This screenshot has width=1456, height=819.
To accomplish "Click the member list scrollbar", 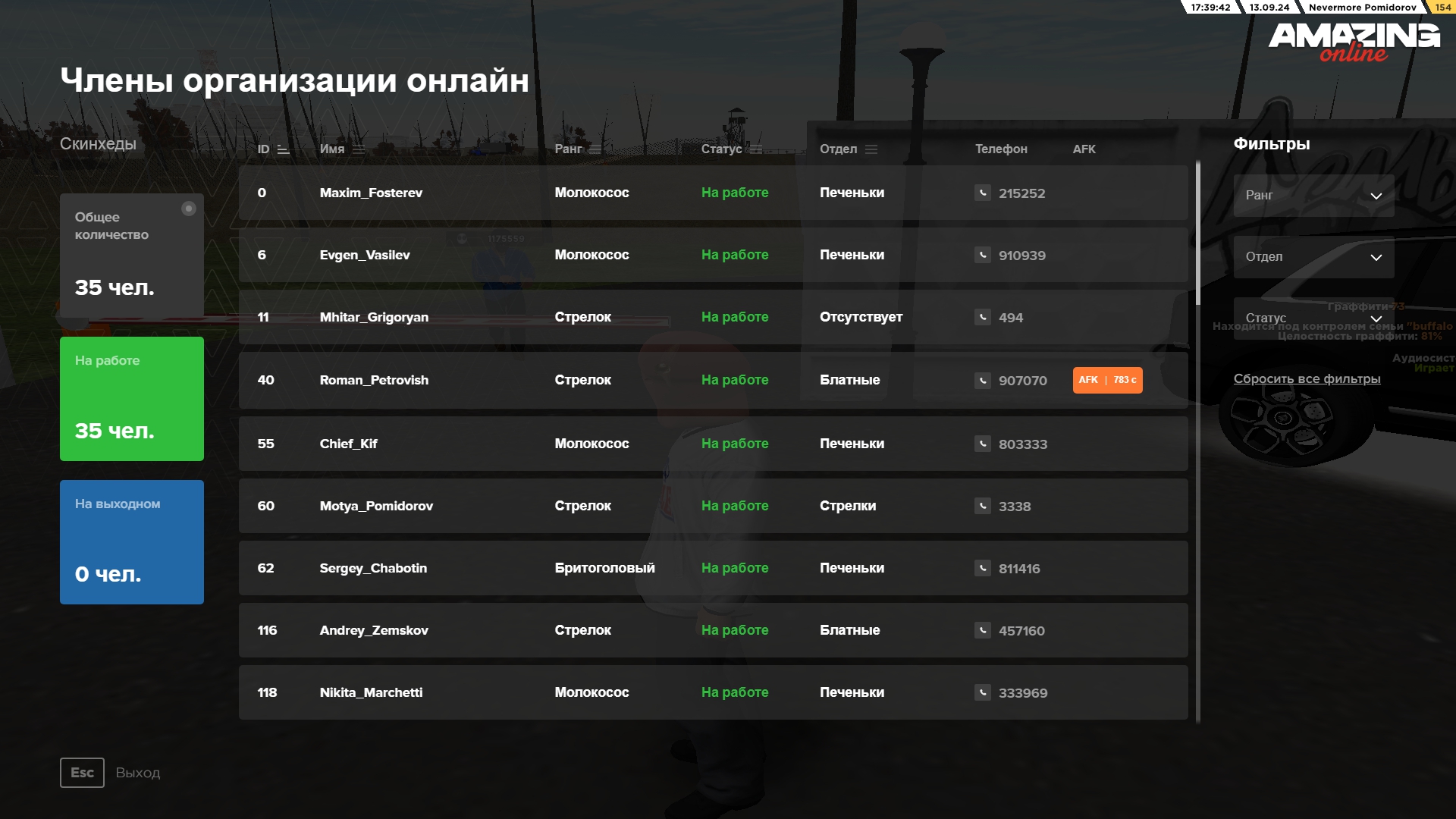I will click(1198, 234).
